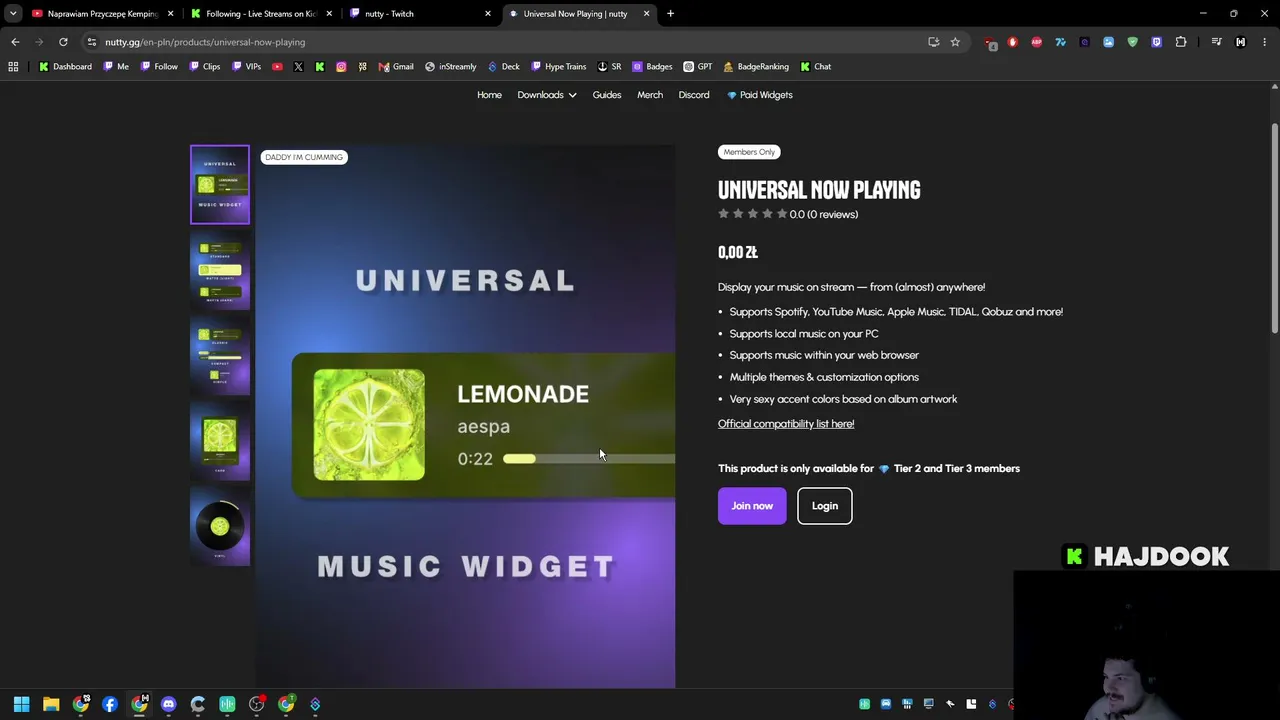1280x720 pixels.
Task: Open Facebook from the taskbar
Action: 110,704
